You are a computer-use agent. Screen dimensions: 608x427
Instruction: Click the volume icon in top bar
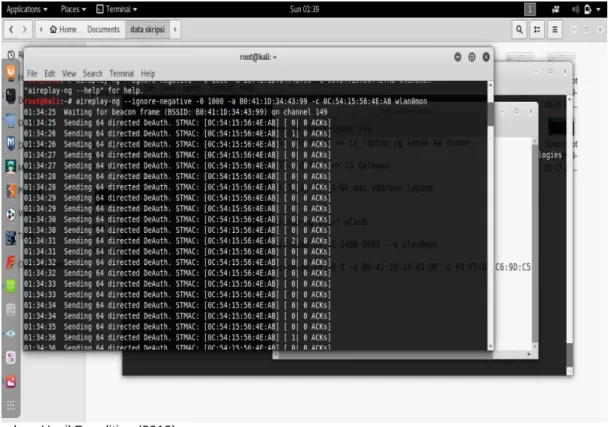click(x=575, y=9)
